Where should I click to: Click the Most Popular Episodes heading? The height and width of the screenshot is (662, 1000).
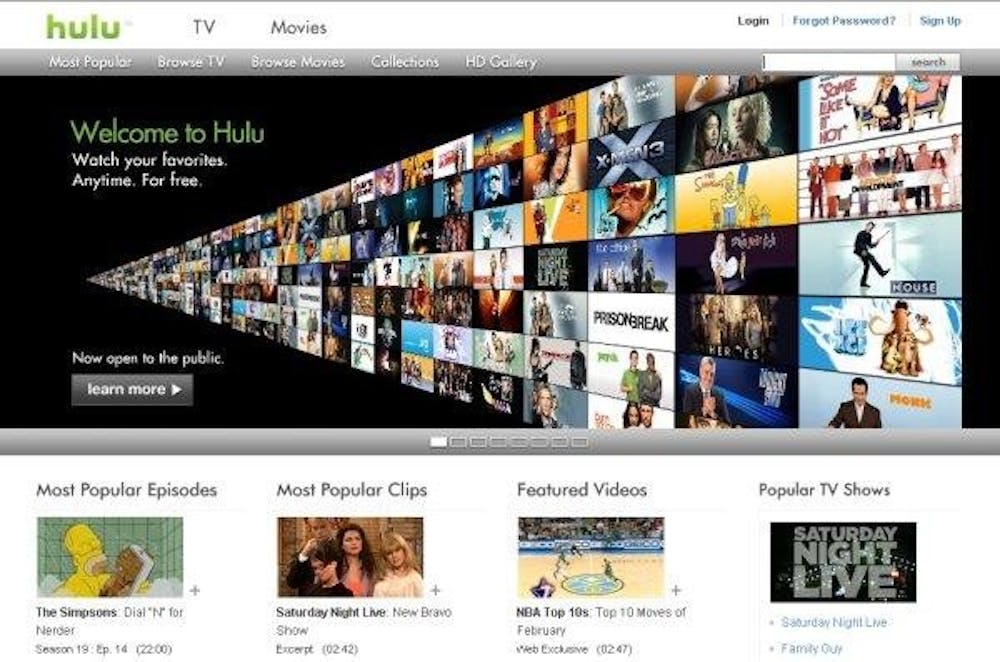click(126, 490)
